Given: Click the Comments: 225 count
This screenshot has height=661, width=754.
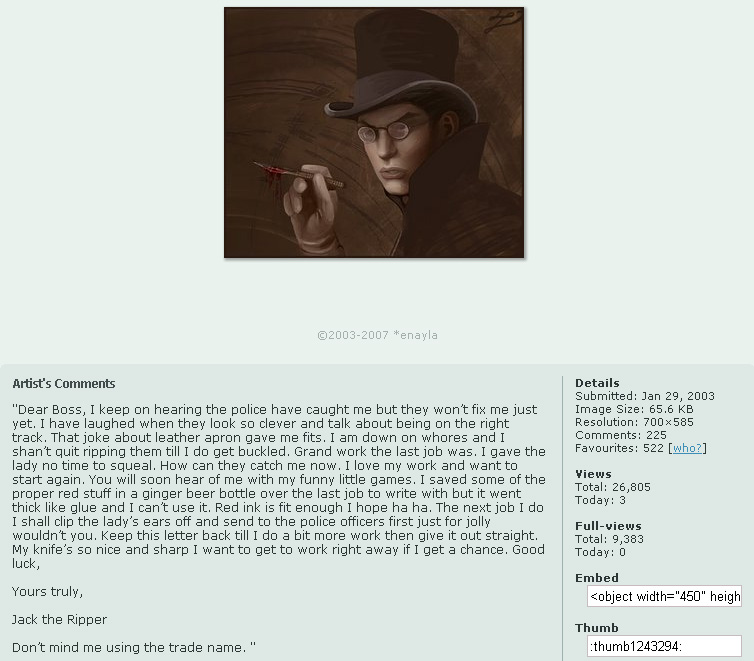Looking at the screenshot, I should tap(621, 435).
